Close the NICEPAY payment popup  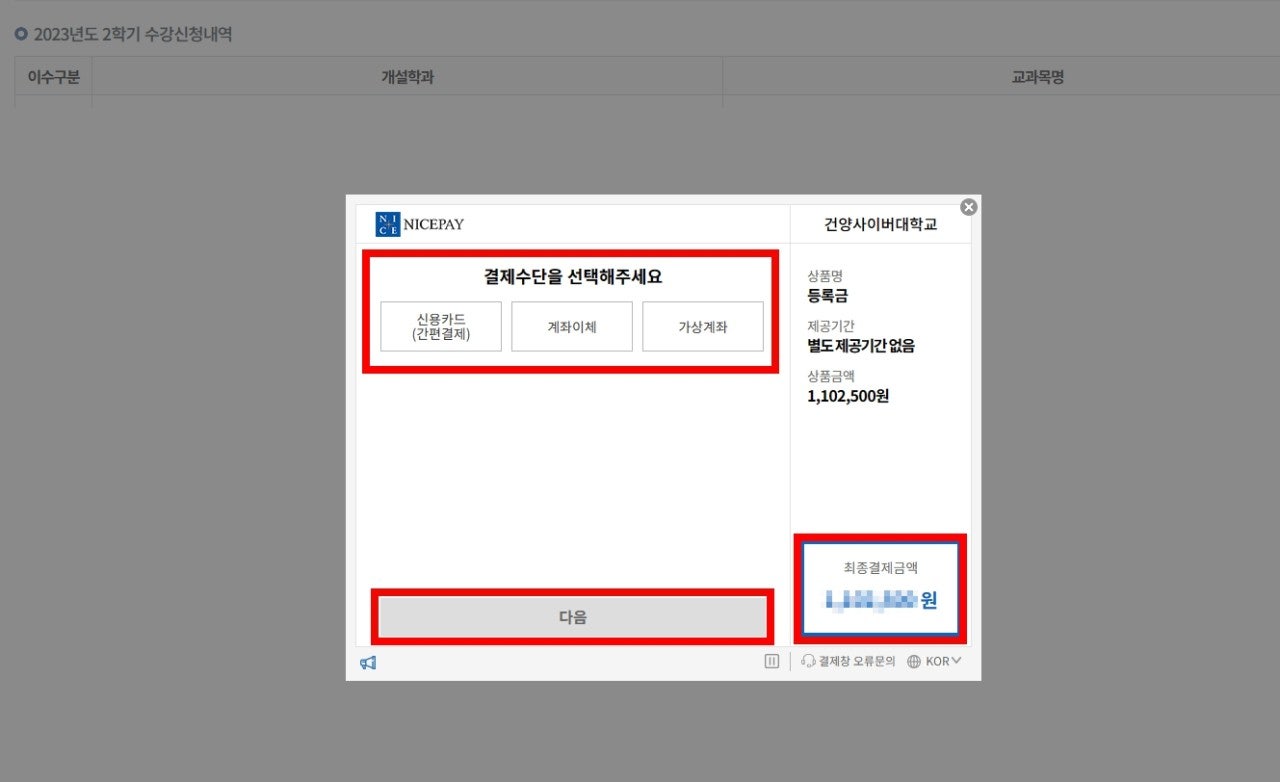click(x=968, y=207)
